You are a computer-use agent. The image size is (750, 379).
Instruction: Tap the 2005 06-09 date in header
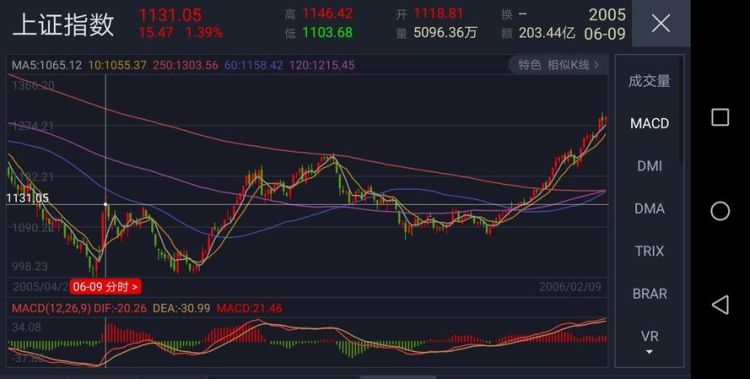605,24
